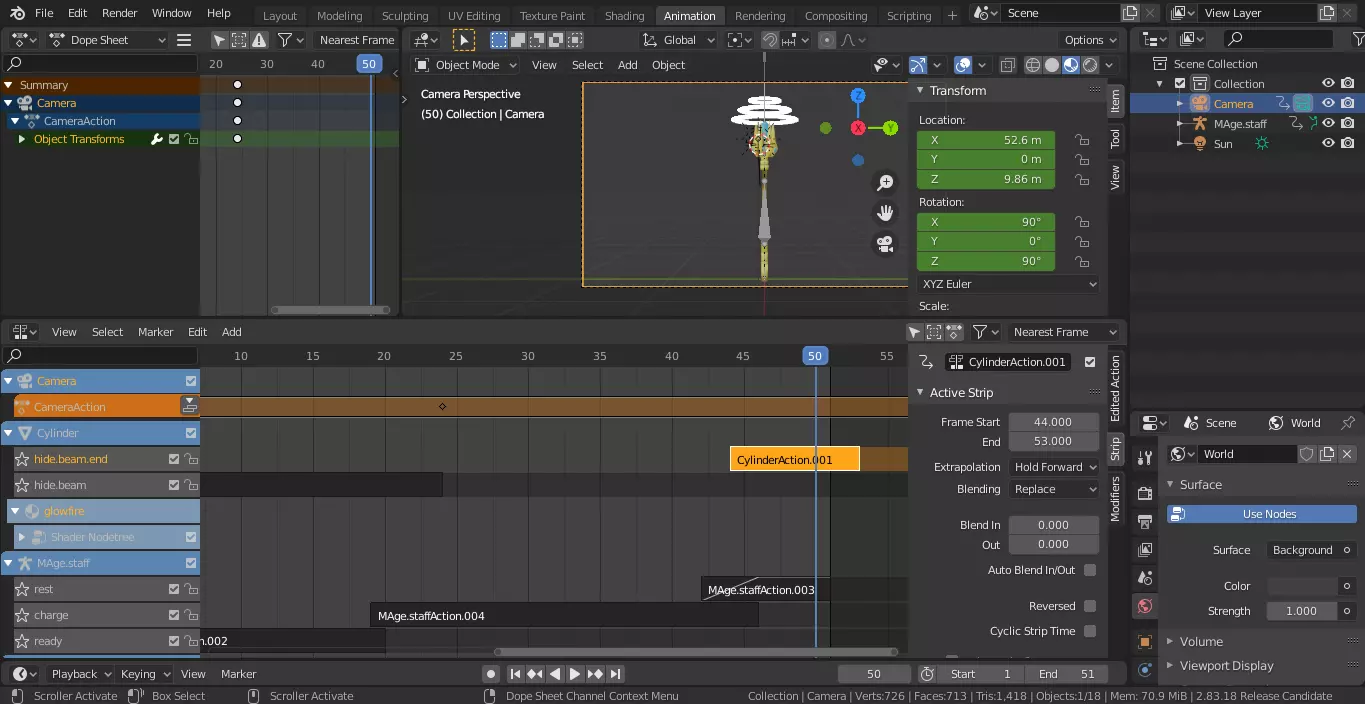1365x704 pixels.
Task: Open Object properties orange square icon
Action: (1145, 641)
